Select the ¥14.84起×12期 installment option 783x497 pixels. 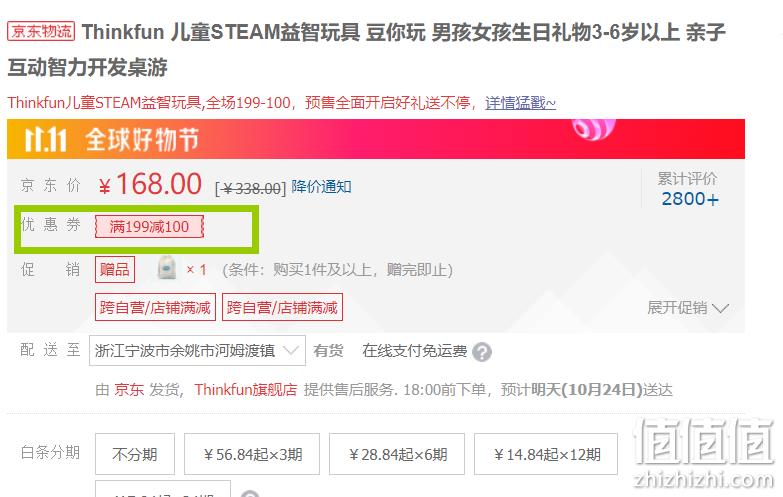[x=546, y=454]
